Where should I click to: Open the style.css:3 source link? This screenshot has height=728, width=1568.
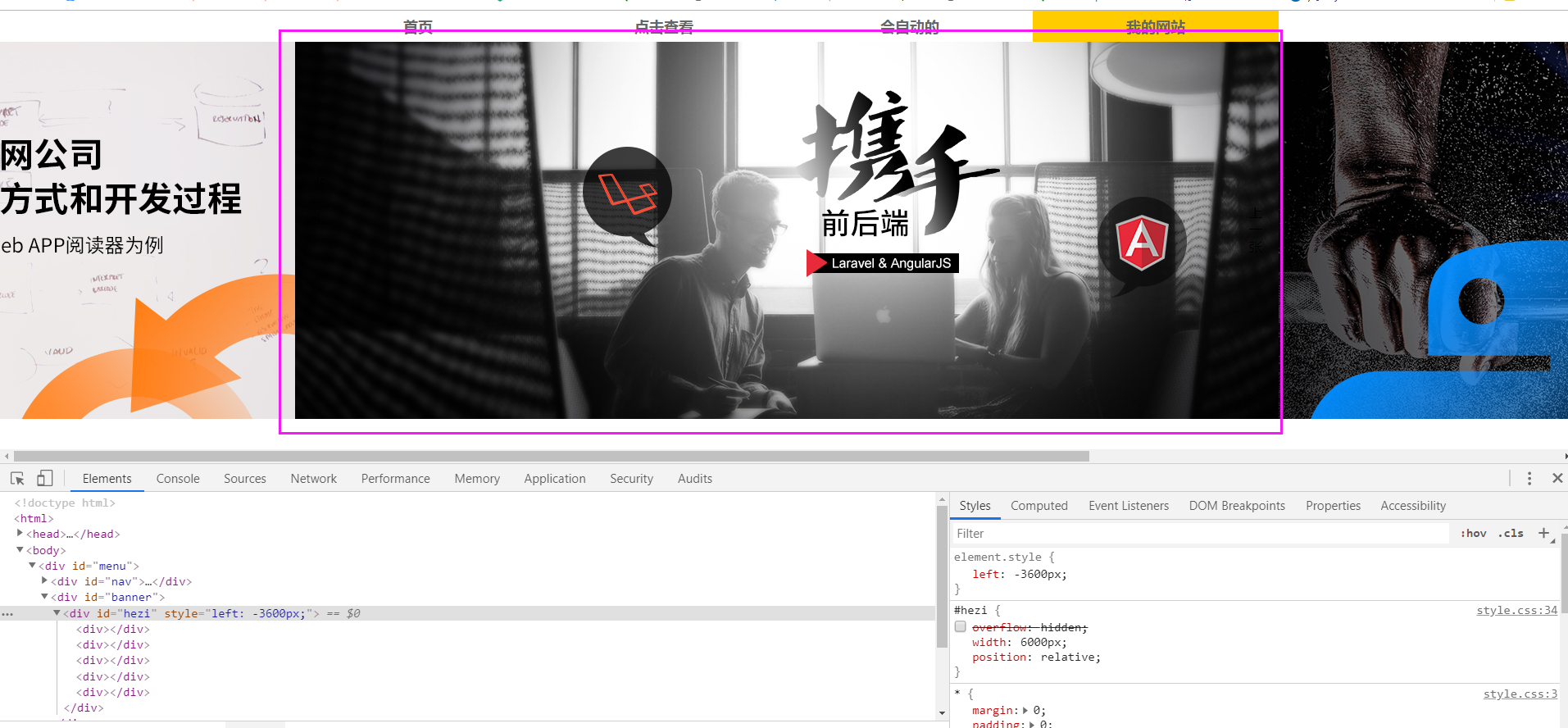pos(1520,694)
